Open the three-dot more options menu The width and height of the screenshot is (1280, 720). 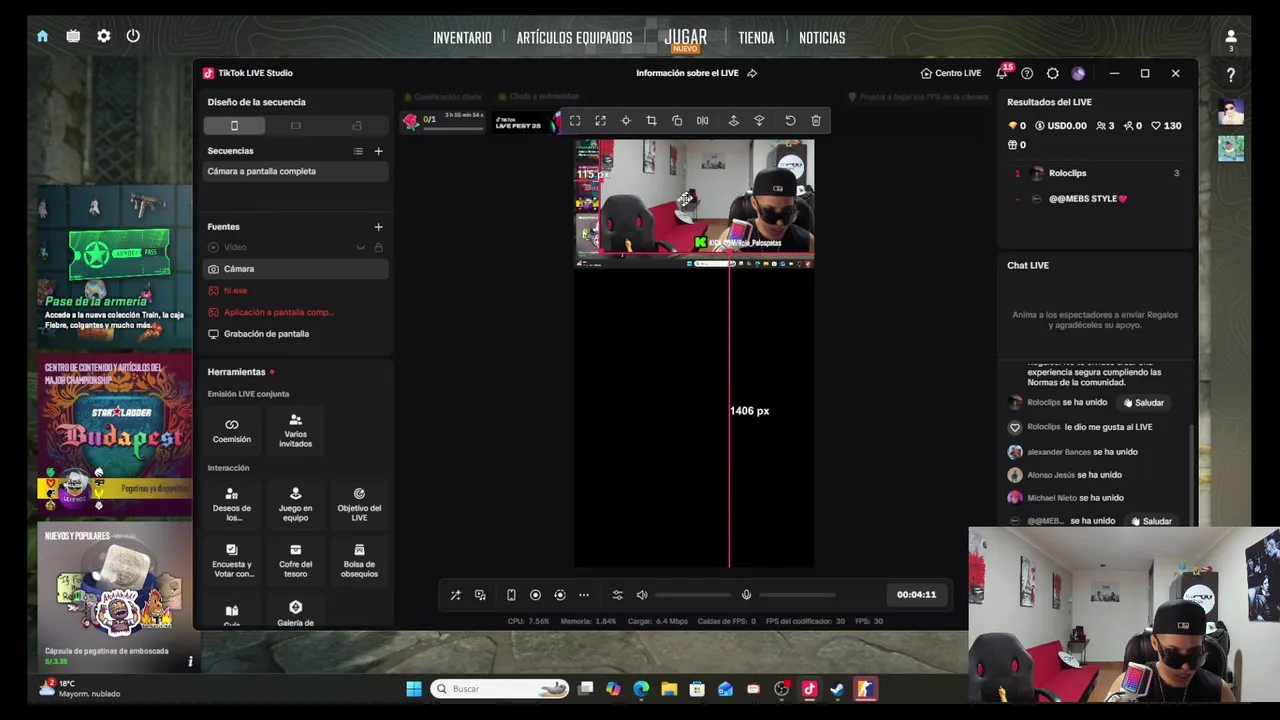click(x=584, y=595)
